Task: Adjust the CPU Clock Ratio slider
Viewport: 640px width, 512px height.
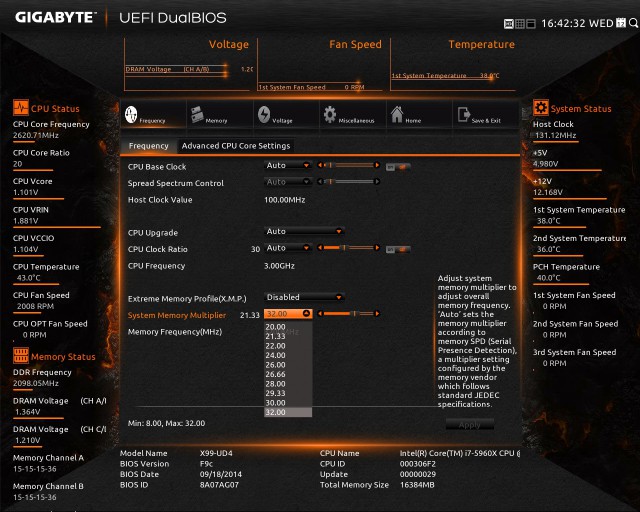Action: tap(349, 248)
